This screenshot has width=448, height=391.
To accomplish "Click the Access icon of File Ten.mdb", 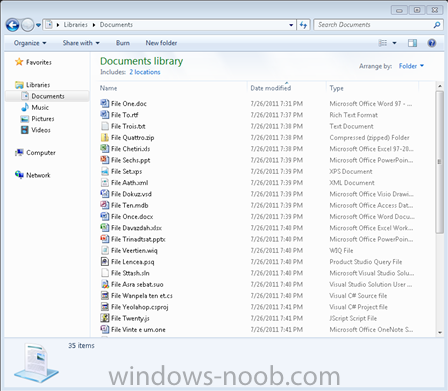I will tap(105, 205).
